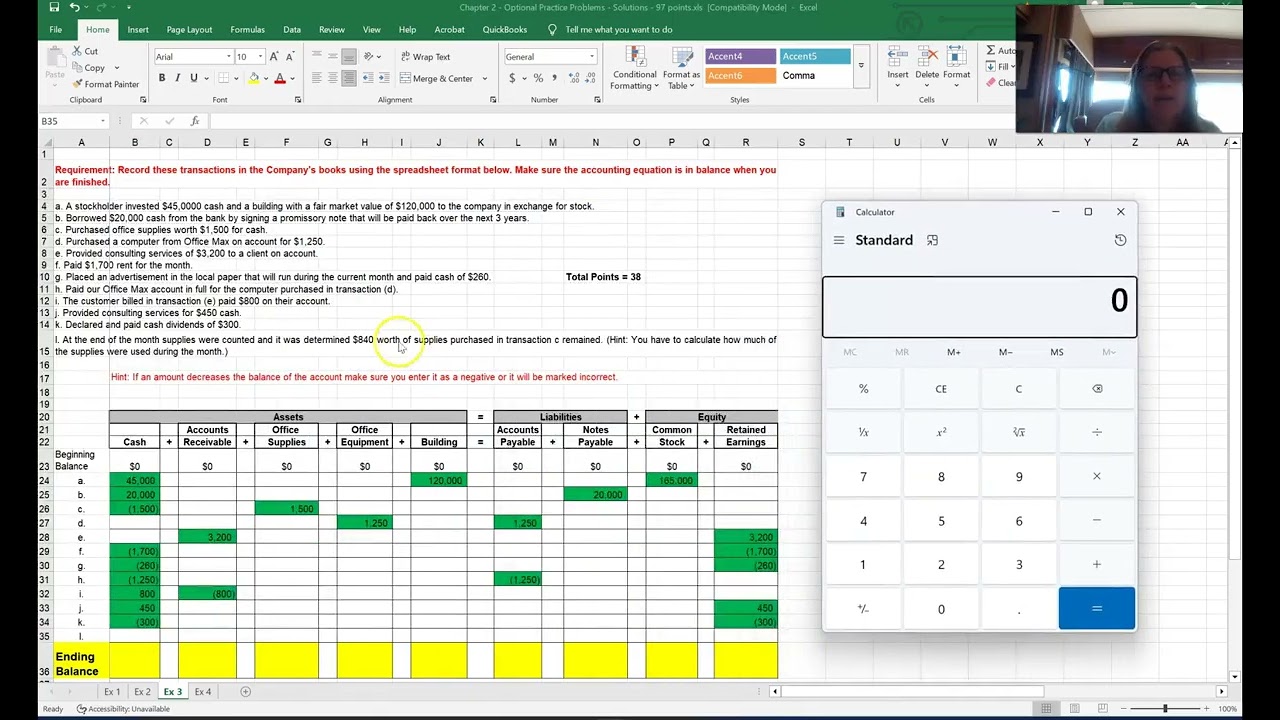1280x720 pixels.
Task: Open Conditional Formatting menu
Action: coord(635,68)
